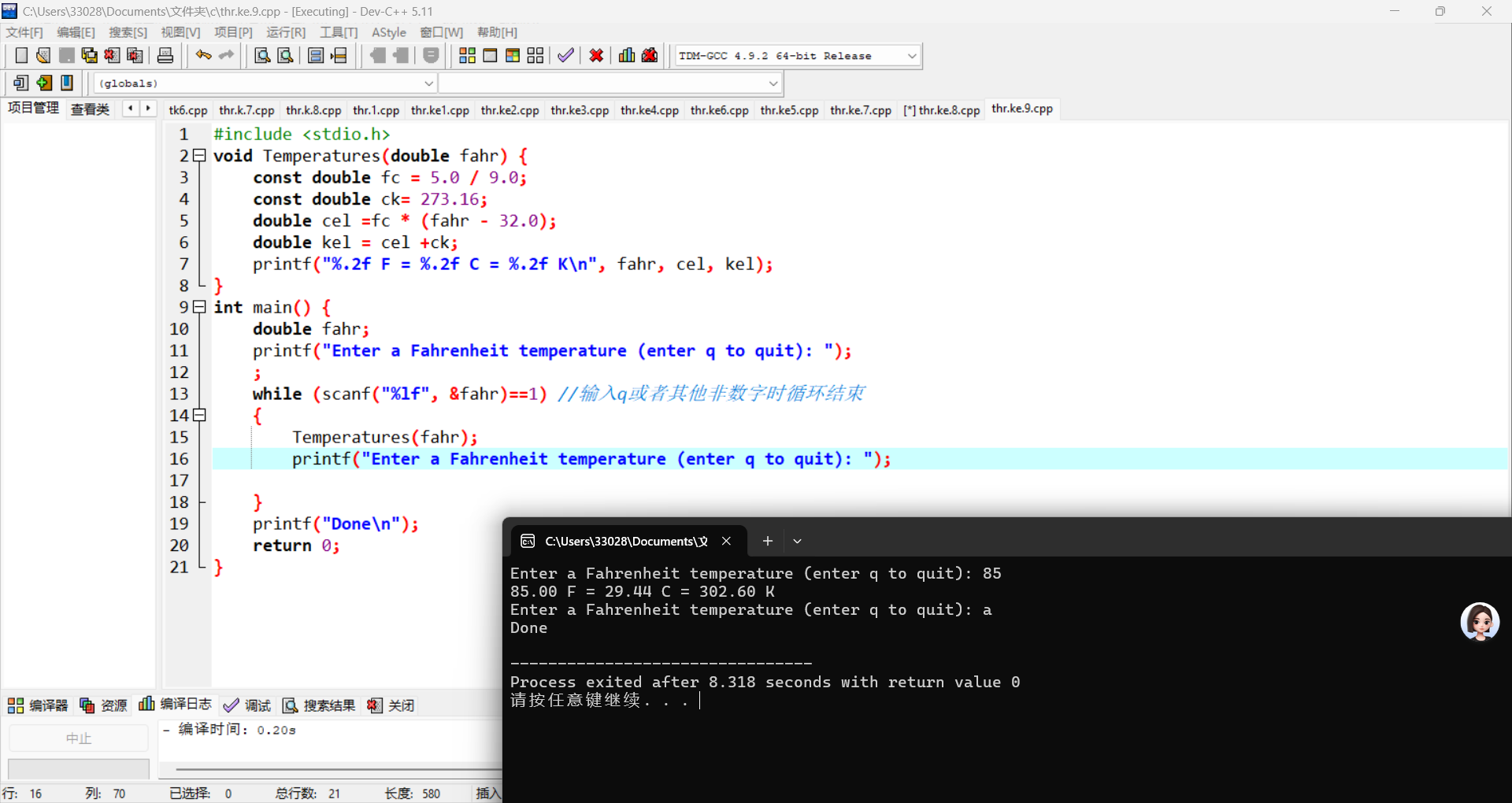
Task: Click the avatar icon on the console window
Action: (1480, 622)
